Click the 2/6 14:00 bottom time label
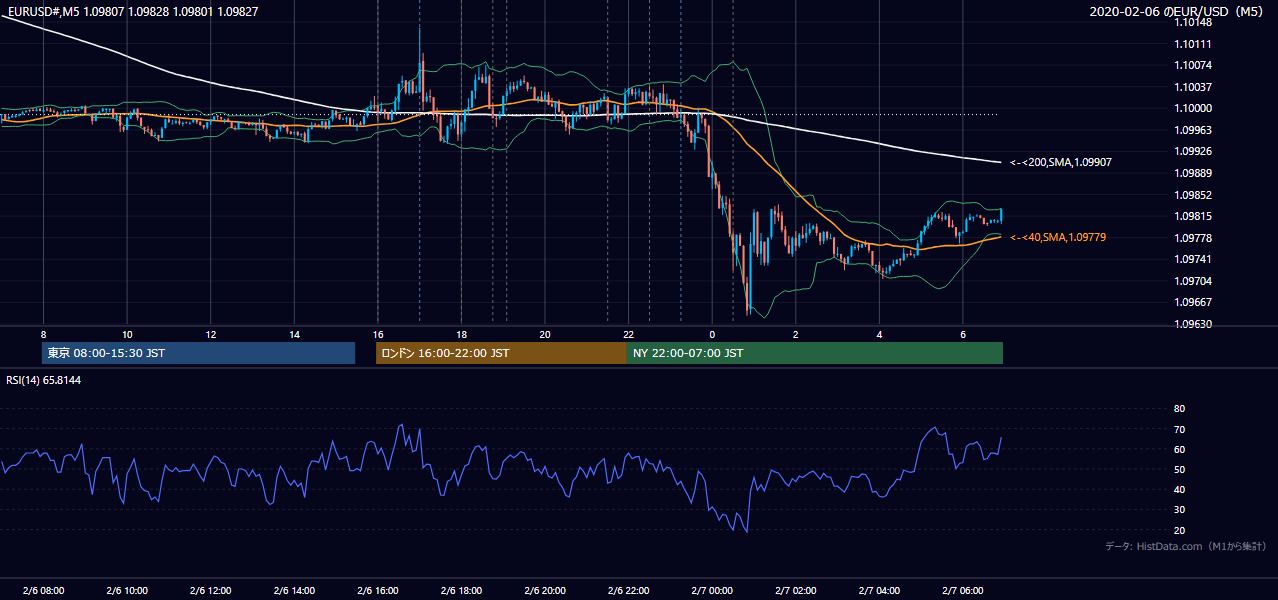Viewport: 1278px width, 600px height. tap(294, 591)
